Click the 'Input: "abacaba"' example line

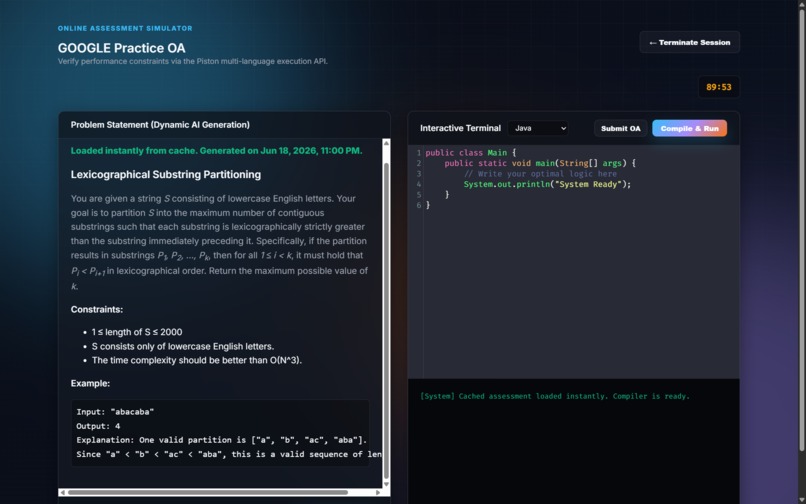(x=115, y=411)
